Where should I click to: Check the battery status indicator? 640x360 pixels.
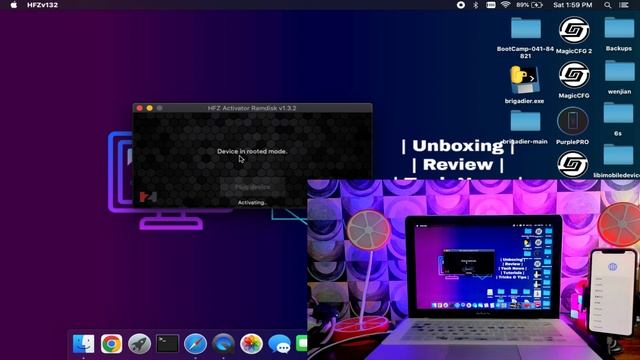(x=529, y=5)
